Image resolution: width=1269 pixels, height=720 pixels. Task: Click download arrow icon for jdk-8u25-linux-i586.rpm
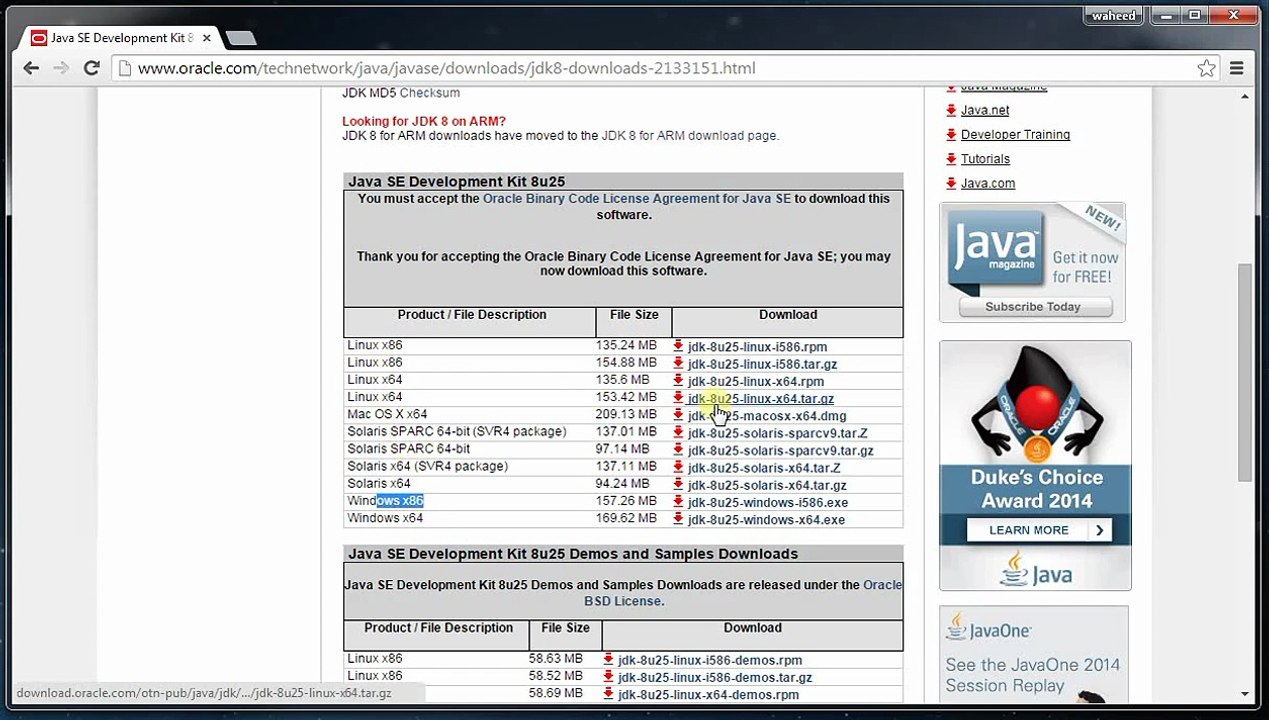[678, 346]
